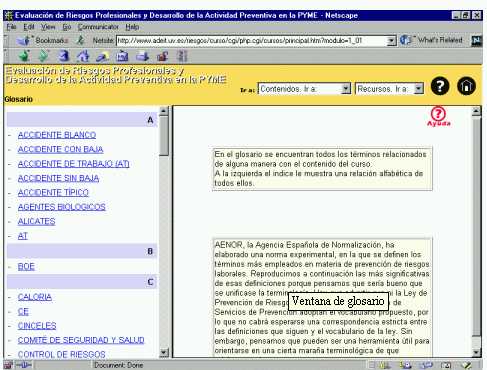Open the ACCIDENTE CON BAJA link

(x=60, y=149)
